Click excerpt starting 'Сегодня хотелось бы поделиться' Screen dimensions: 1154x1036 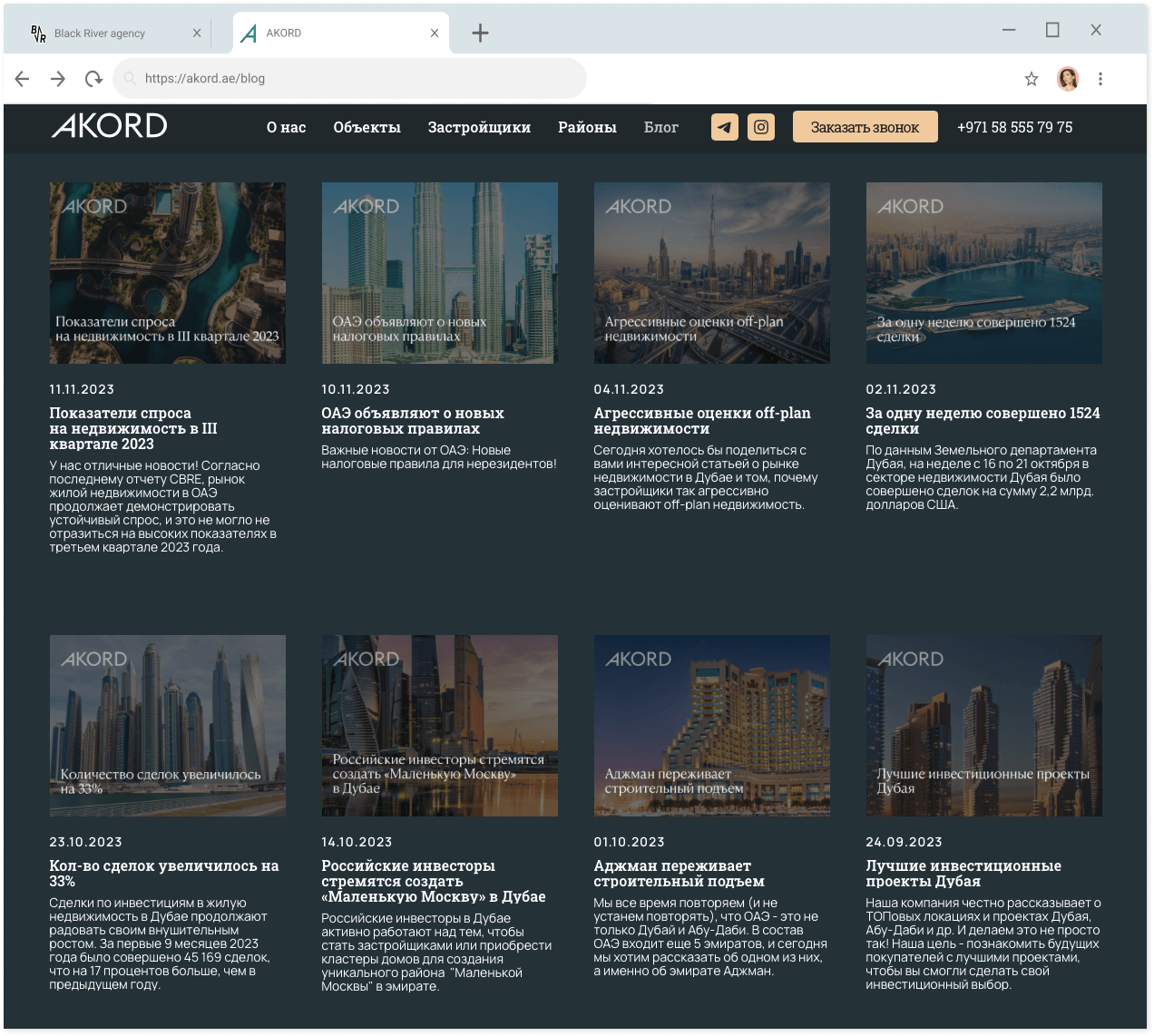[x=706, y=477]
